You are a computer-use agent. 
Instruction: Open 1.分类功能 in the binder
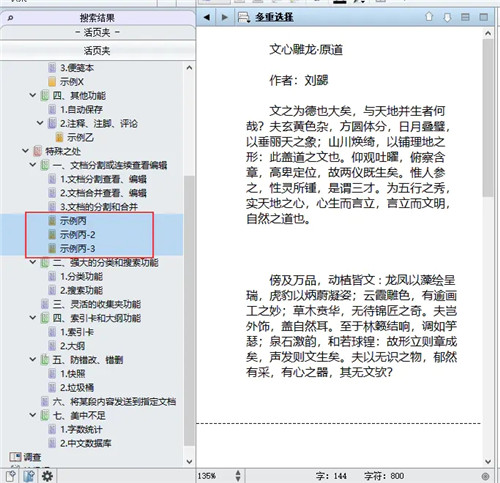click(x=81, y=276)
